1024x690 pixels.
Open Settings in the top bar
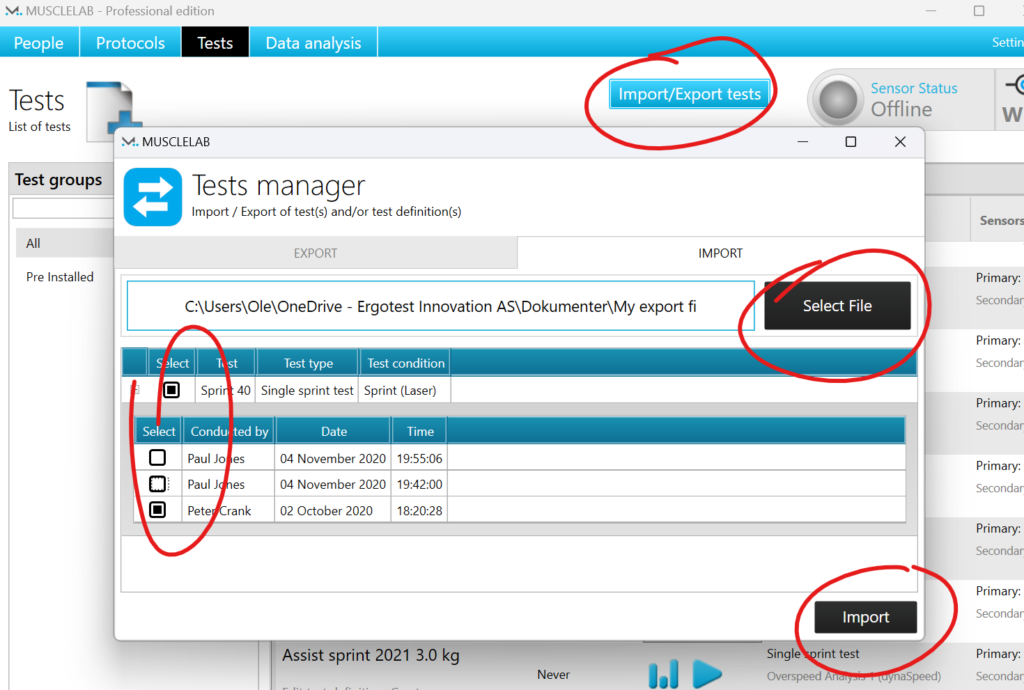pyautogui.click(x=1008, y=42)
